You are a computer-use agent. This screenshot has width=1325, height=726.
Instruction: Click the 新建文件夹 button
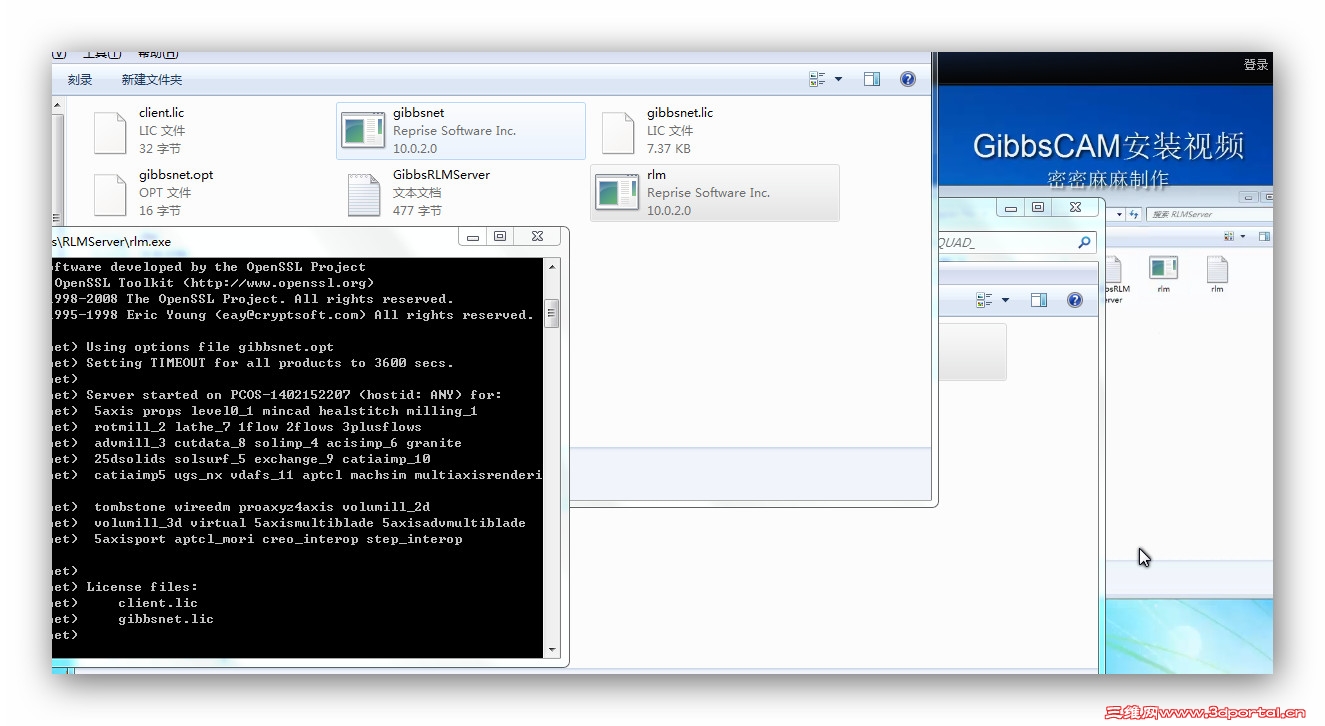click(152, 80)
